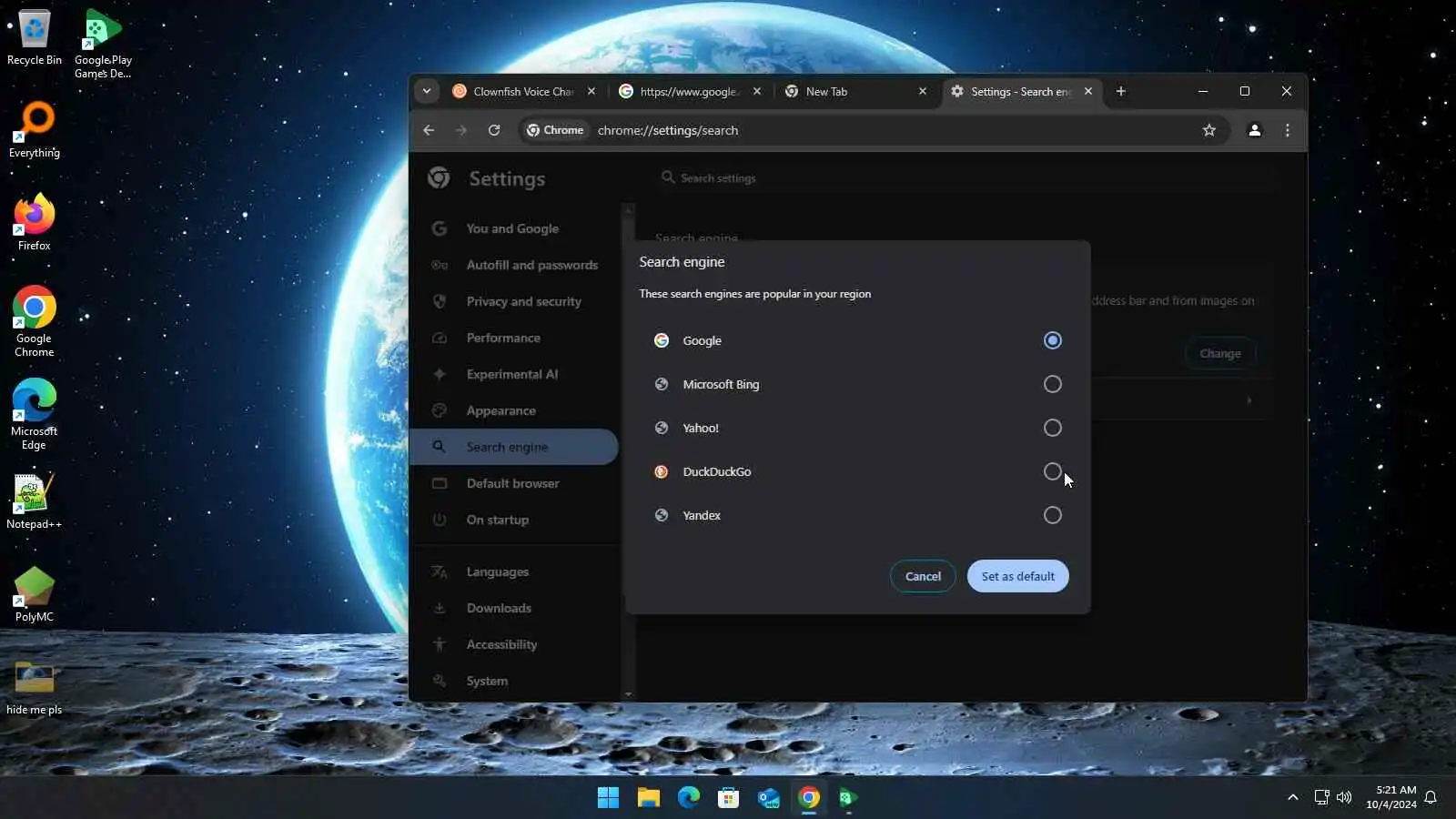Open System settings

(513, 681)
